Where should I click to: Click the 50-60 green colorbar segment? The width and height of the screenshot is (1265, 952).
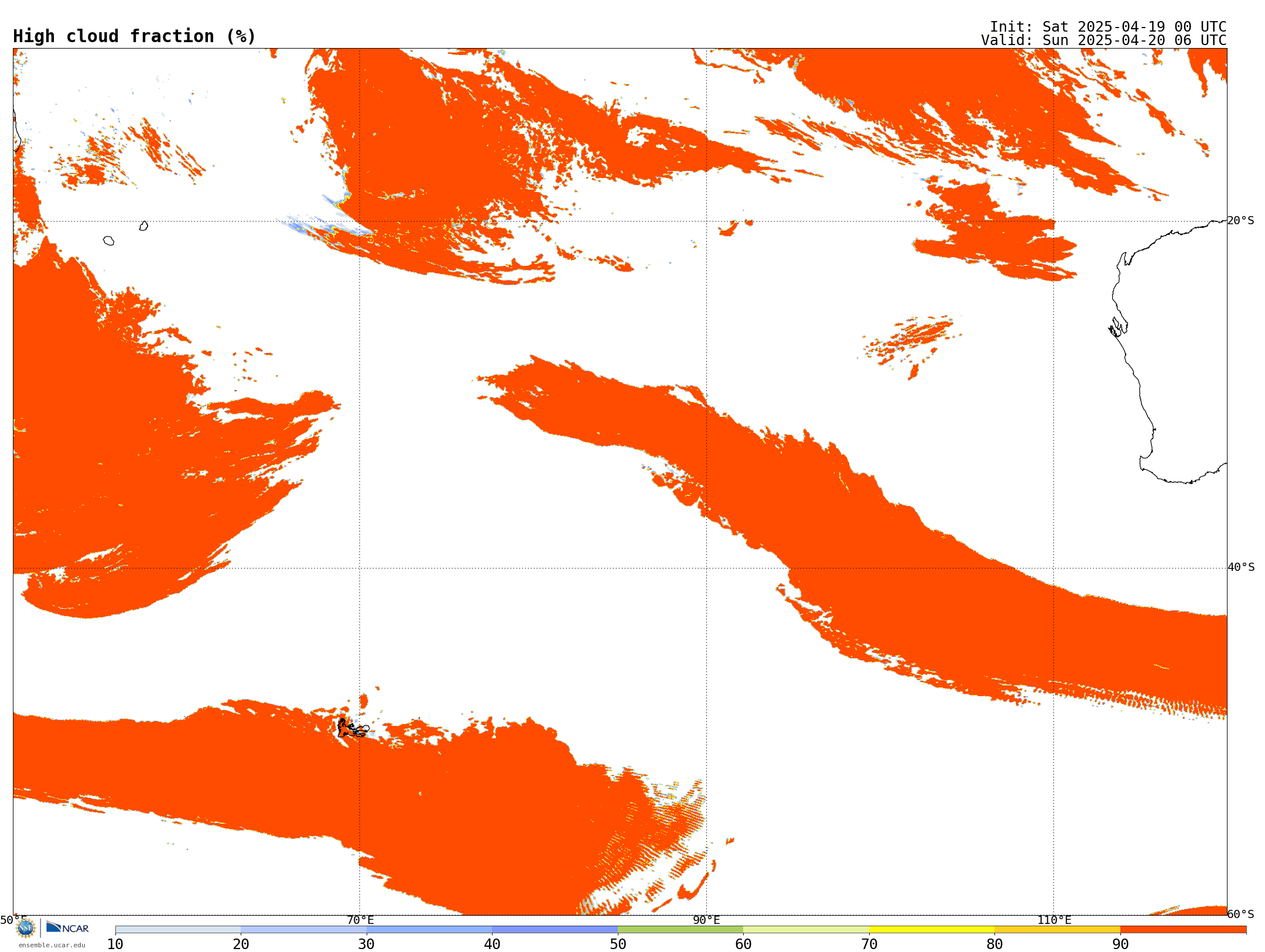[681, 930]
